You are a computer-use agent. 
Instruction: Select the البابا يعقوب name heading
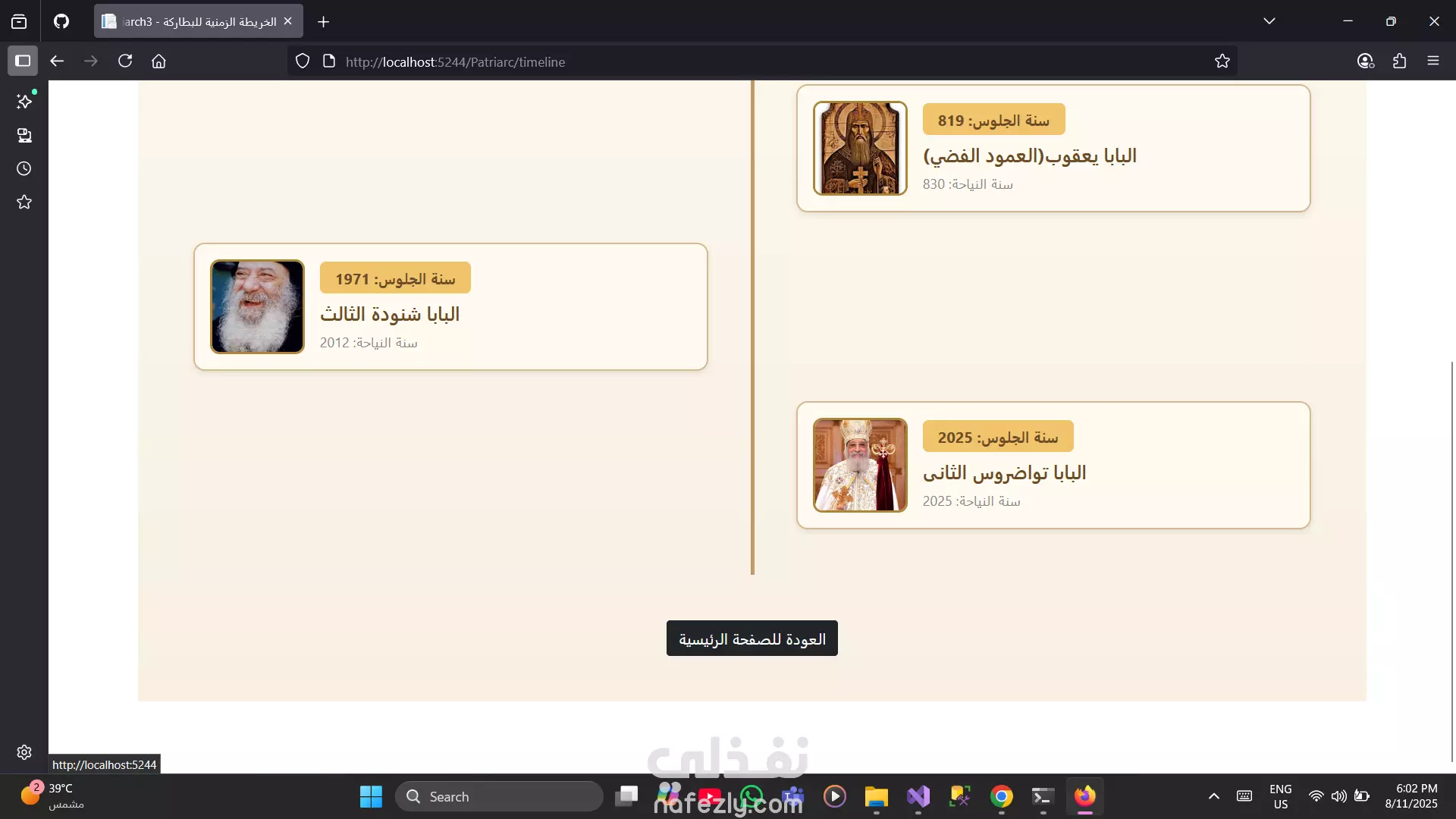[x=1029, y=156]
